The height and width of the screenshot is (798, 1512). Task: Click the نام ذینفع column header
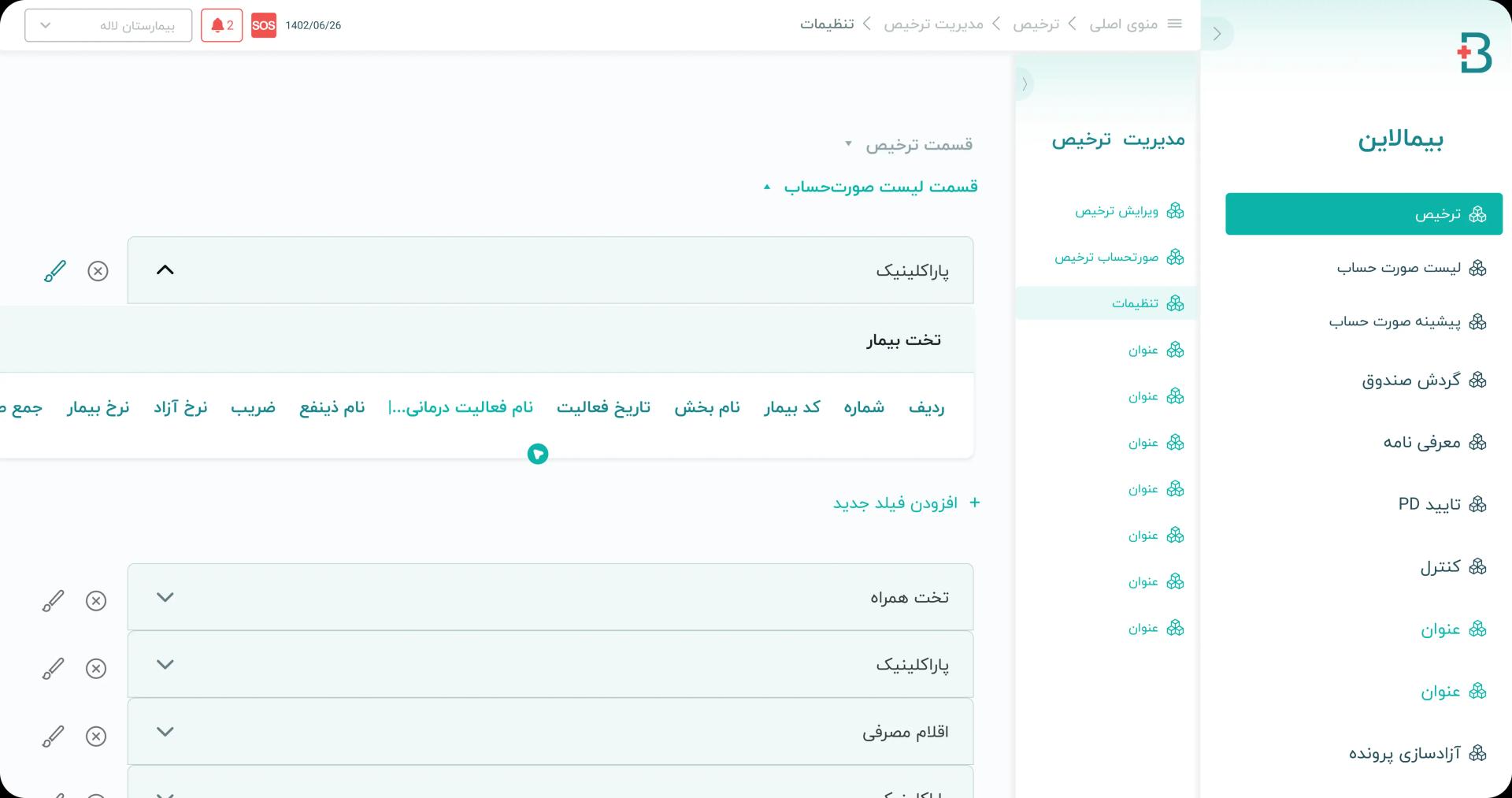click(x=332, y=407)
